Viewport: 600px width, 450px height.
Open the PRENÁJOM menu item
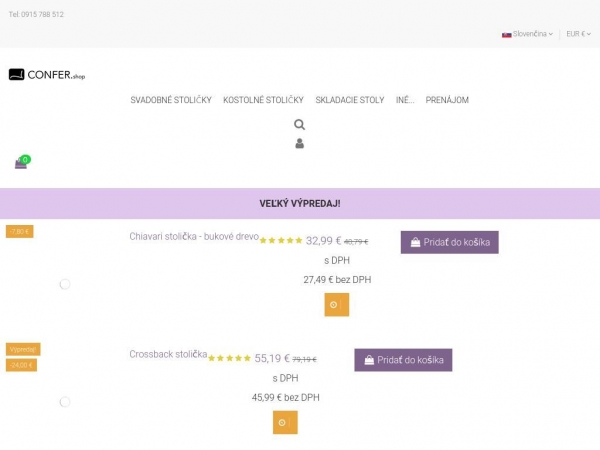point(447,100)
